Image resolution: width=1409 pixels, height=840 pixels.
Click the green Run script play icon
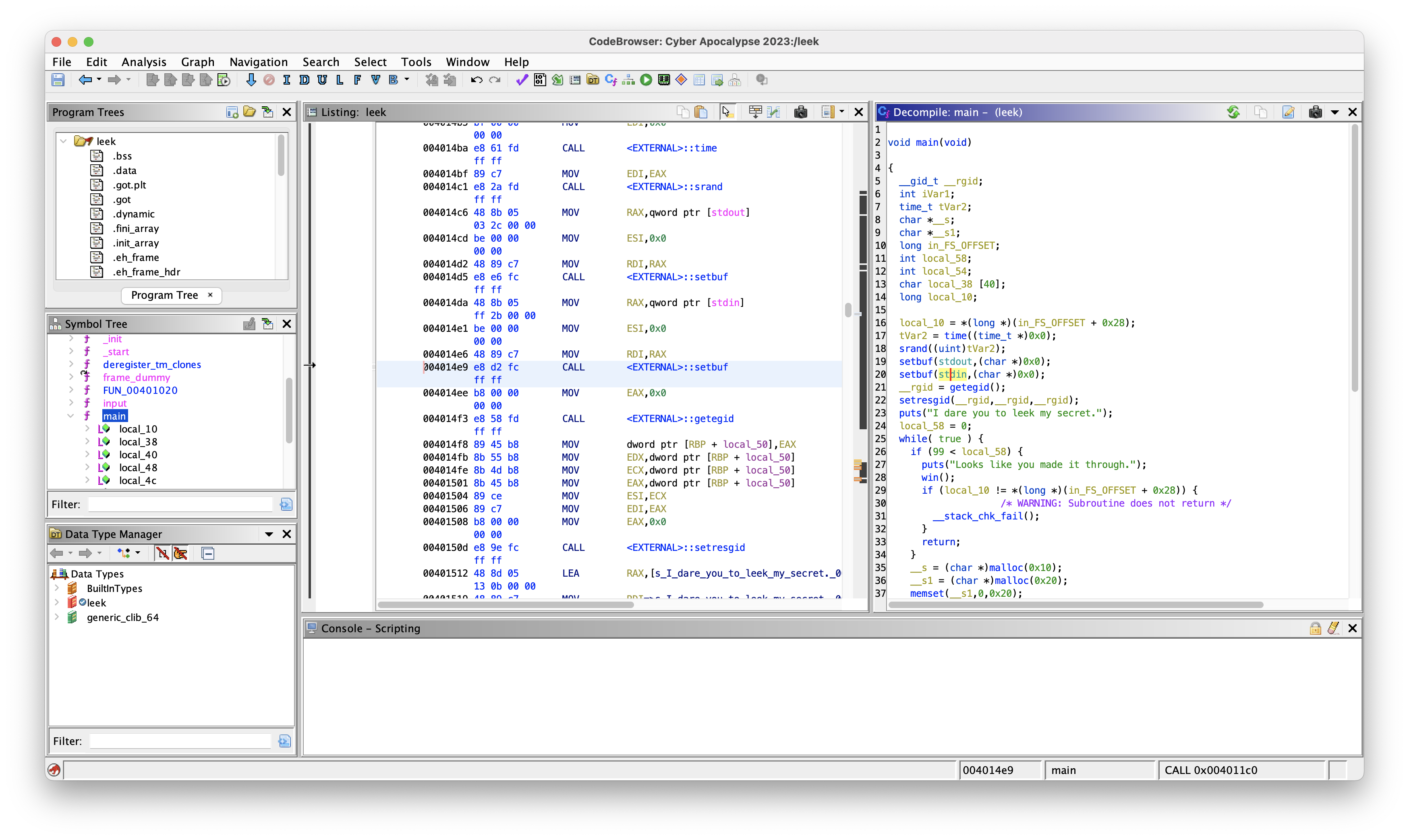coord(646,81)
